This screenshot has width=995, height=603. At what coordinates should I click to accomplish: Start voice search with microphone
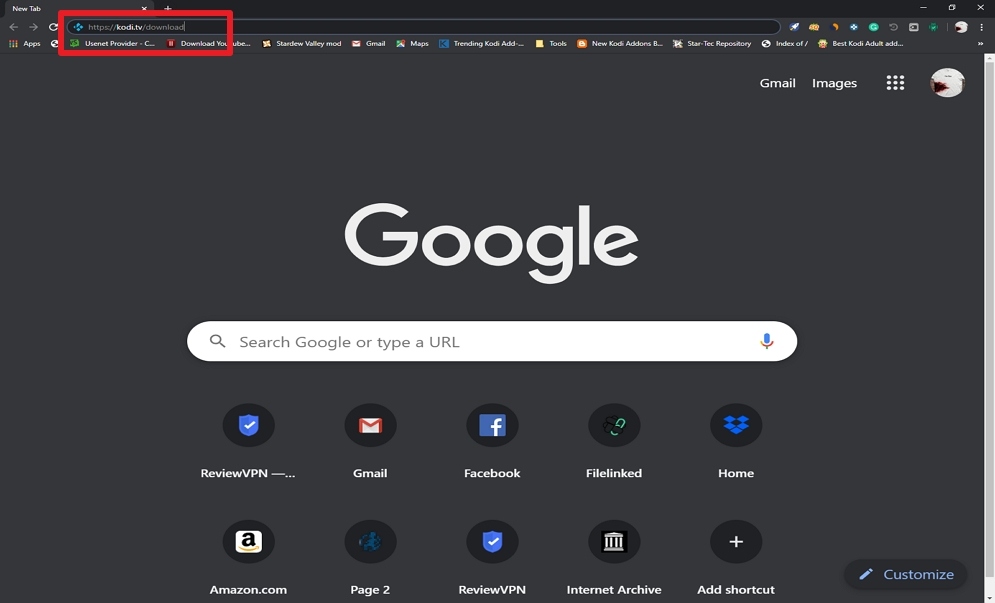tap(767, 341)
